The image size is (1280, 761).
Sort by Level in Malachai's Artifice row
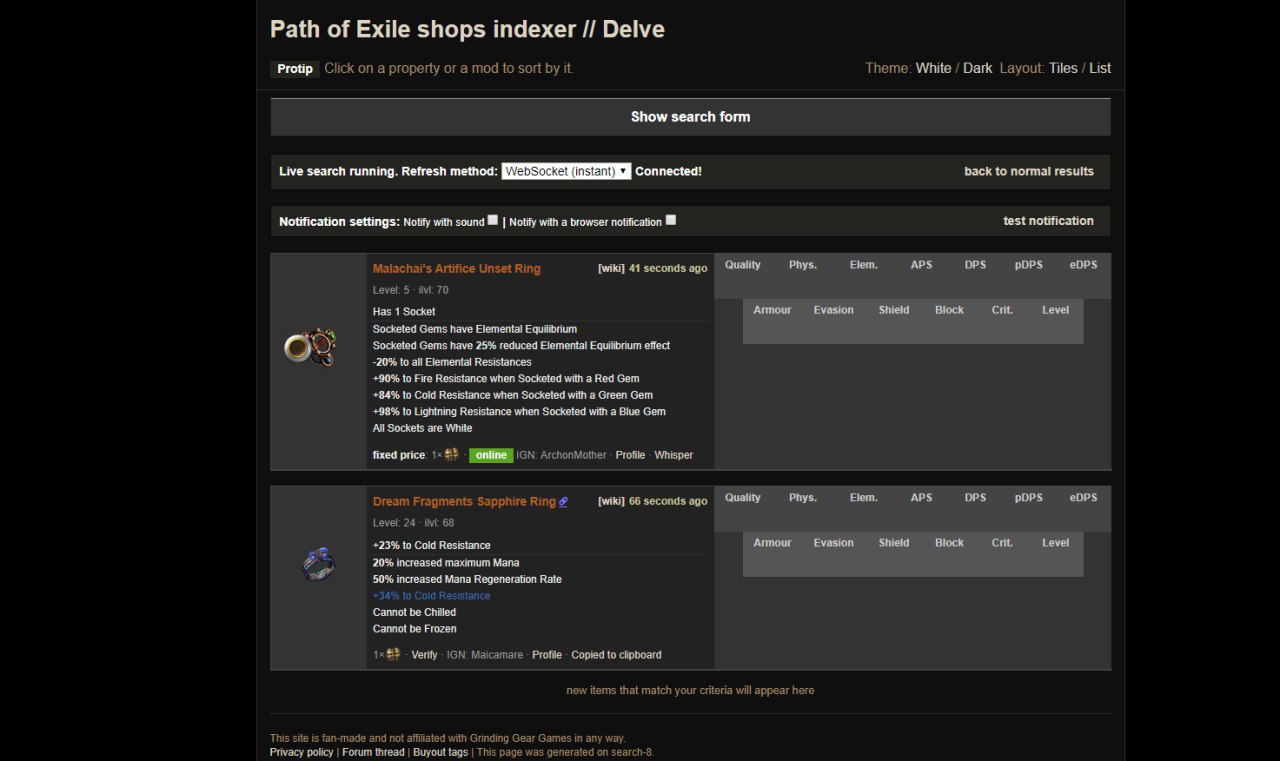(x=1056, y=310)
